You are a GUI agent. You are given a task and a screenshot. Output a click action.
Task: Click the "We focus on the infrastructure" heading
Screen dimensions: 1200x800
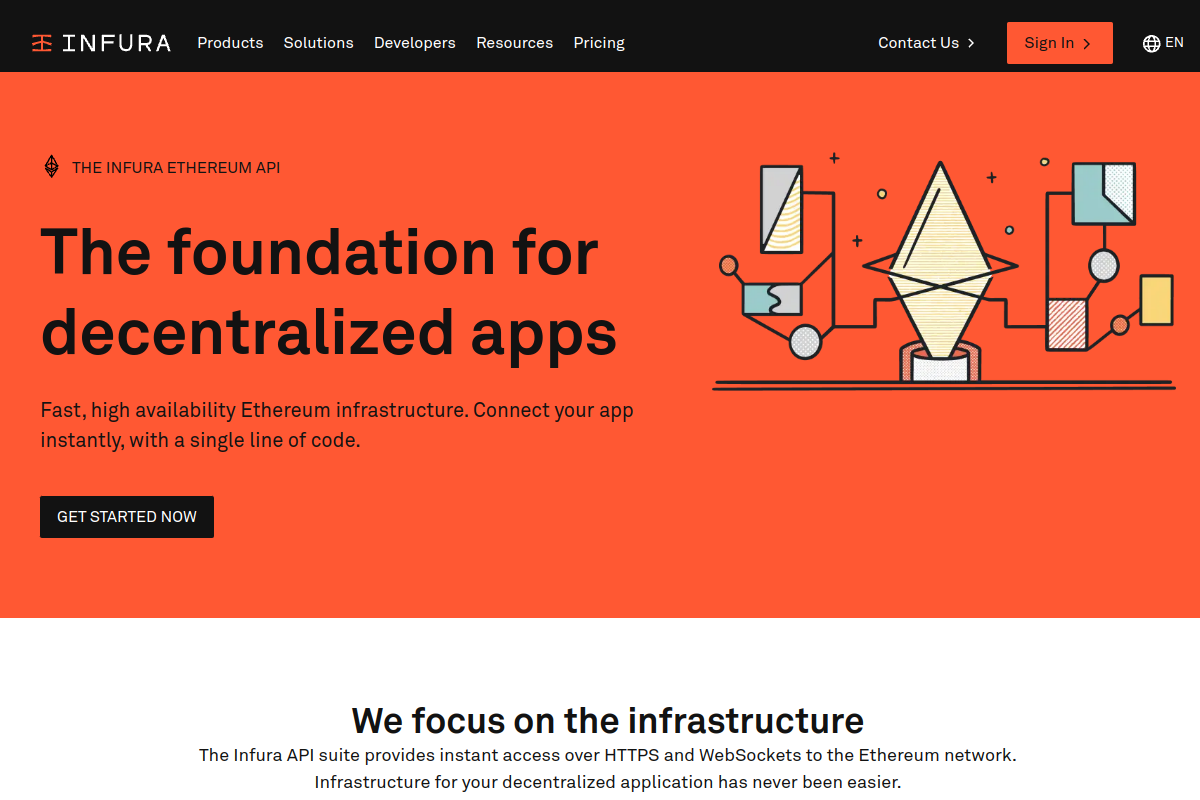coord(608,720)
